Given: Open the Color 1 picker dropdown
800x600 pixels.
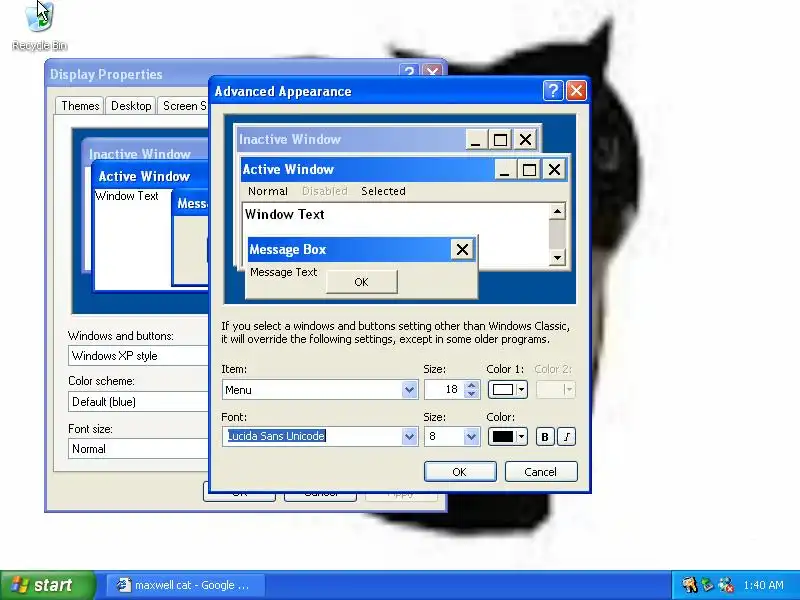Looking at the screenshot, I should pyautogui.click(x=508, y=390).
